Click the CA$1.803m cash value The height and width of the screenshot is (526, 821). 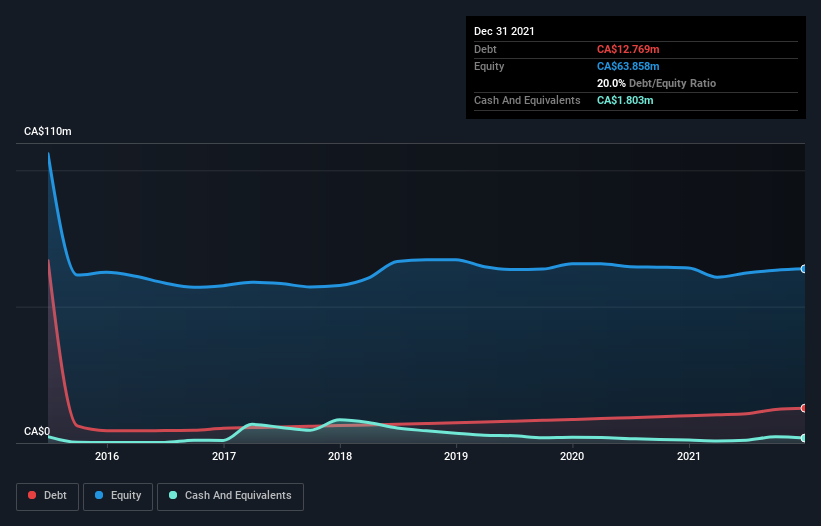tap(625, 100)
